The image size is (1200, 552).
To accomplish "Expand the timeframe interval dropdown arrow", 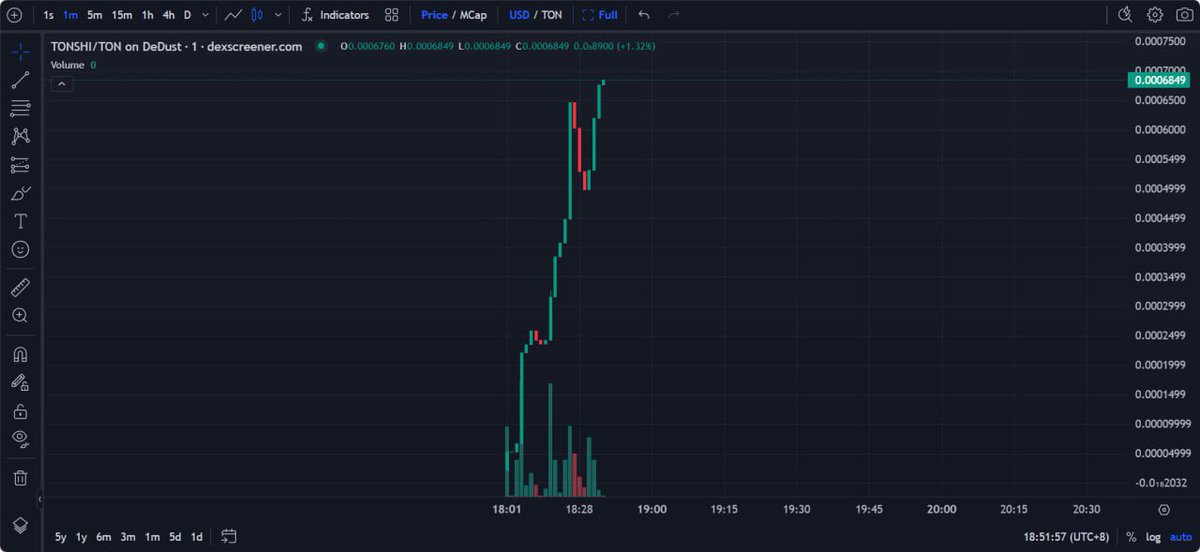I will click(205, 15).
